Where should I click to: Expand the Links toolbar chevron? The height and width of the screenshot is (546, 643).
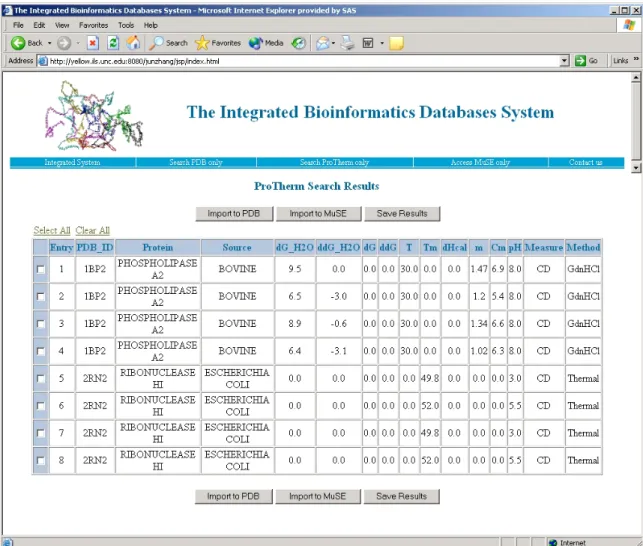(x=636, y=59)
